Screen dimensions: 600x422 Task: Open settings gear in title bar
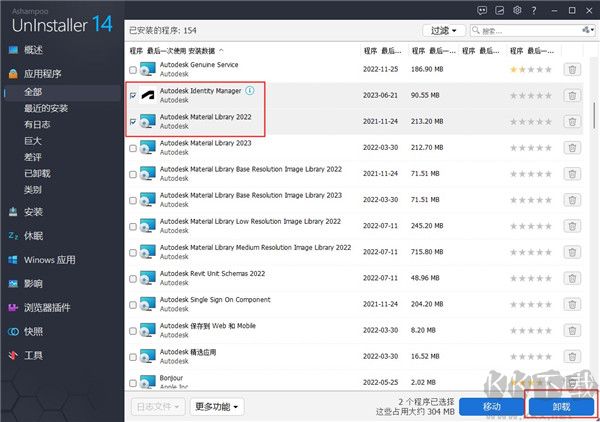[517, 10]
